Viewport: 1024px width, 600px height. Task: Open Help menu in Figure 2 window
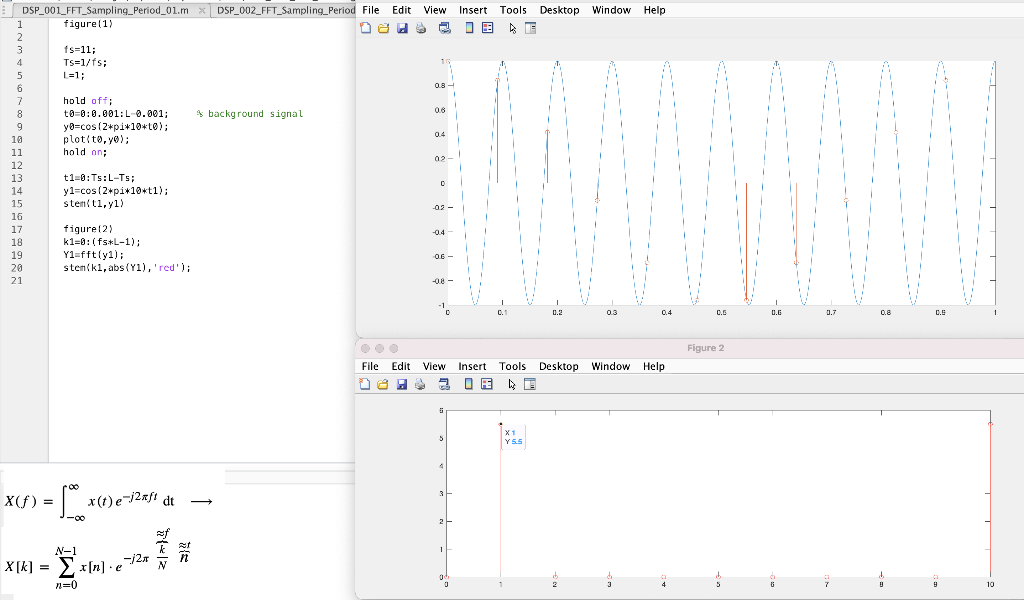pos(654,366)
